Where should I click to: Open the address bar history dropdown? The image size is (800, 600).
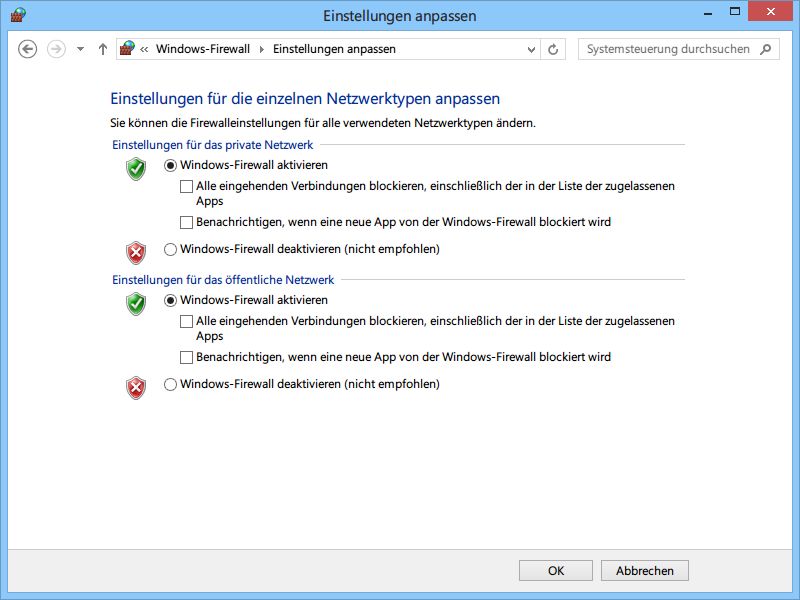[x=531, y=49]
